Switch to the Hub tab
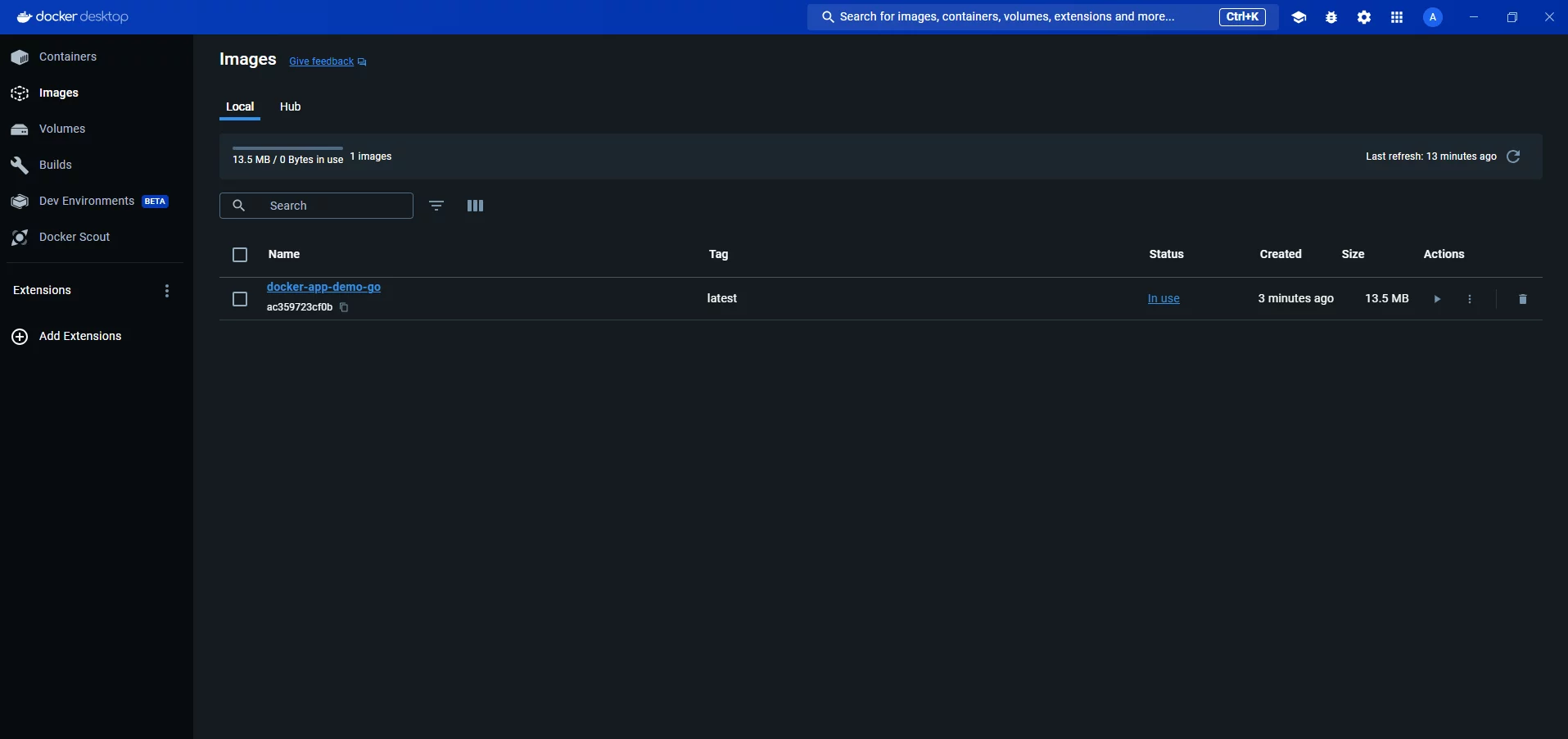1568x739 pixels. (291, 107)
